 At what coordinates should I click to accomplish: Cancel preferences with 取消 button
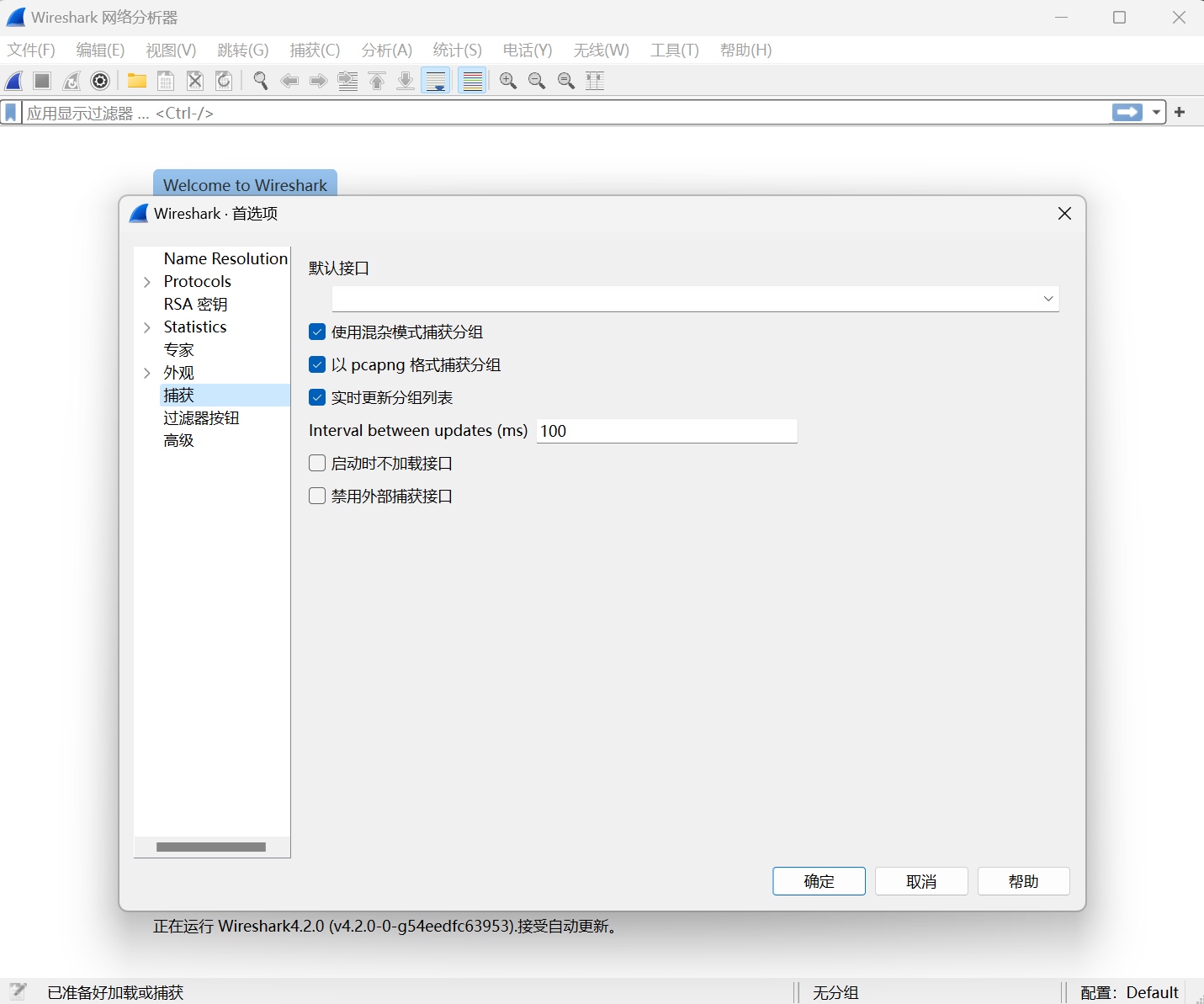coord(921,881)
